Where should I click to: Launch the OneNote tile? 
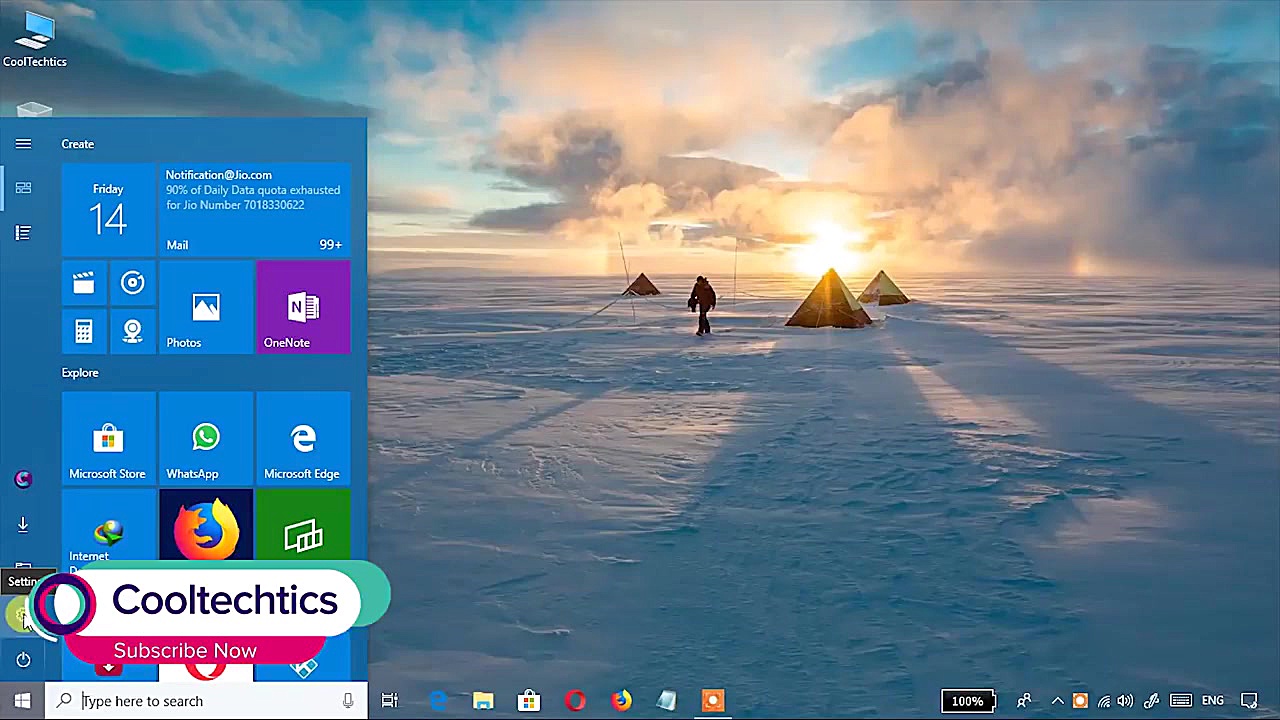[x=303, y=307]
